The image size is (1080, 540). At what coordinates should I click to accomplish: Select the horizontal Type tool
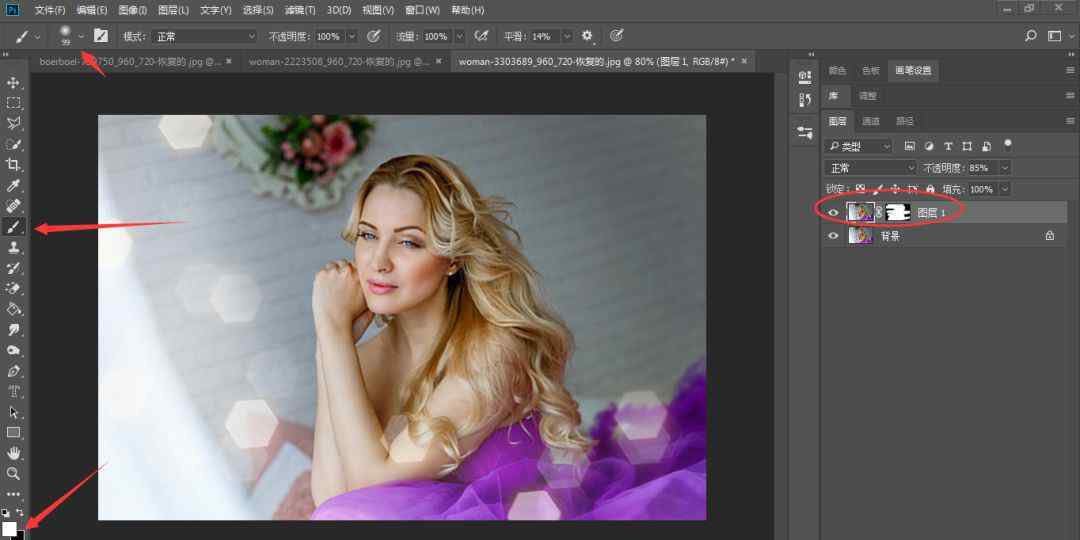click(14, 391)
